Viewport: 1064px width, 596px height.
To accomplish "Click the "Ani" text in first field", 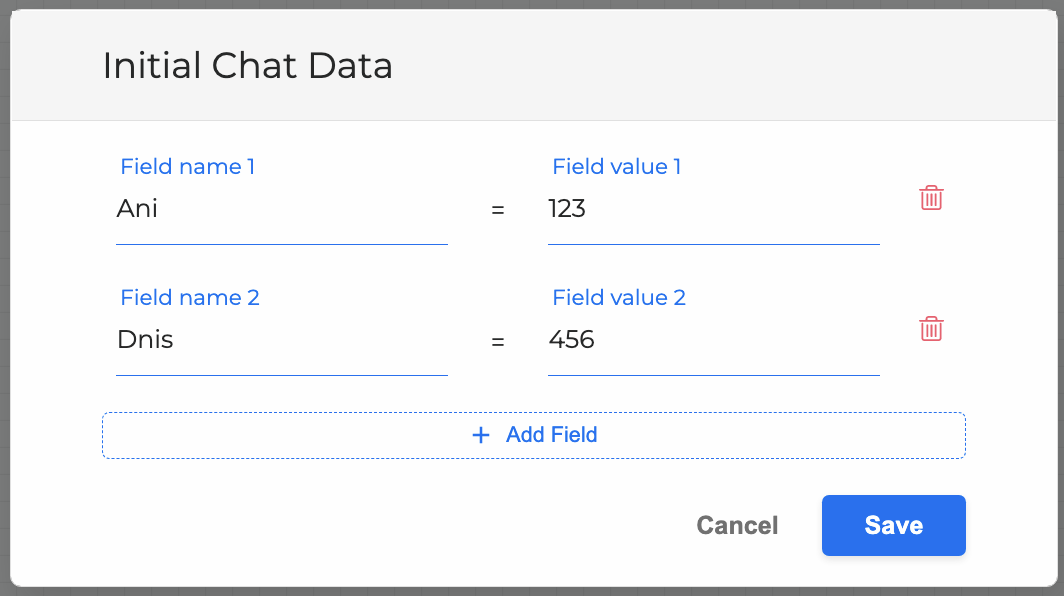I will (x=137, y=209).
